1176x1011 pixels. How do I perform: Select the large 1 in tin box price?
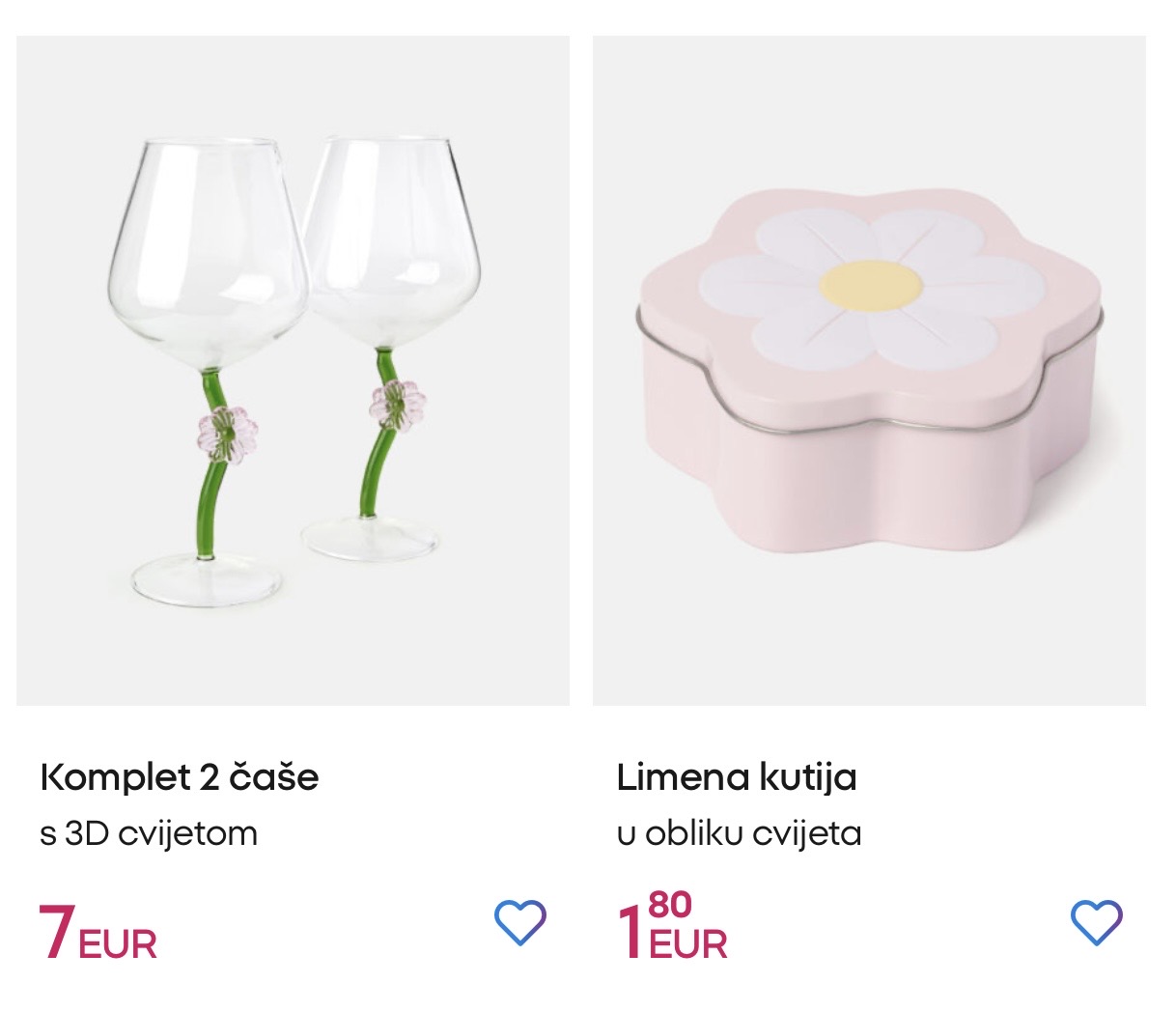630,933
